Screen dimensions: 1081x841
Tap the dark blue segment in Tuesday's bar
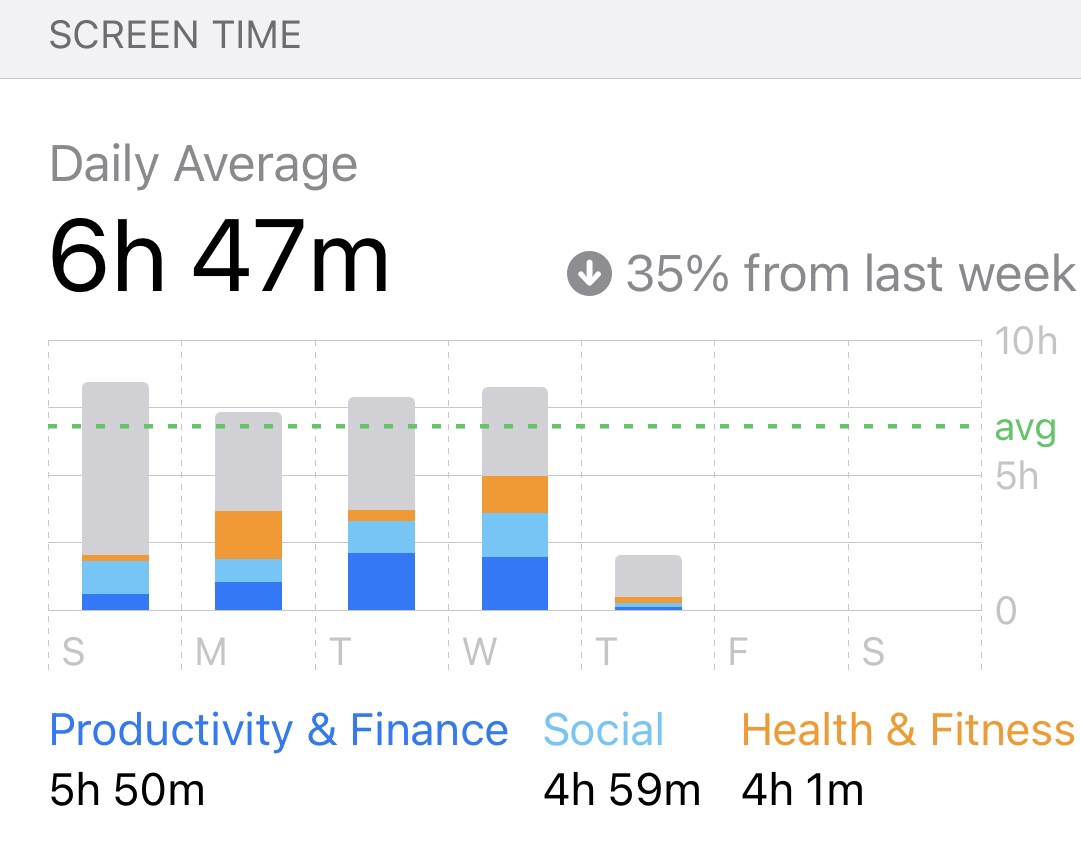pyautogui.click(x=381, y=581)
